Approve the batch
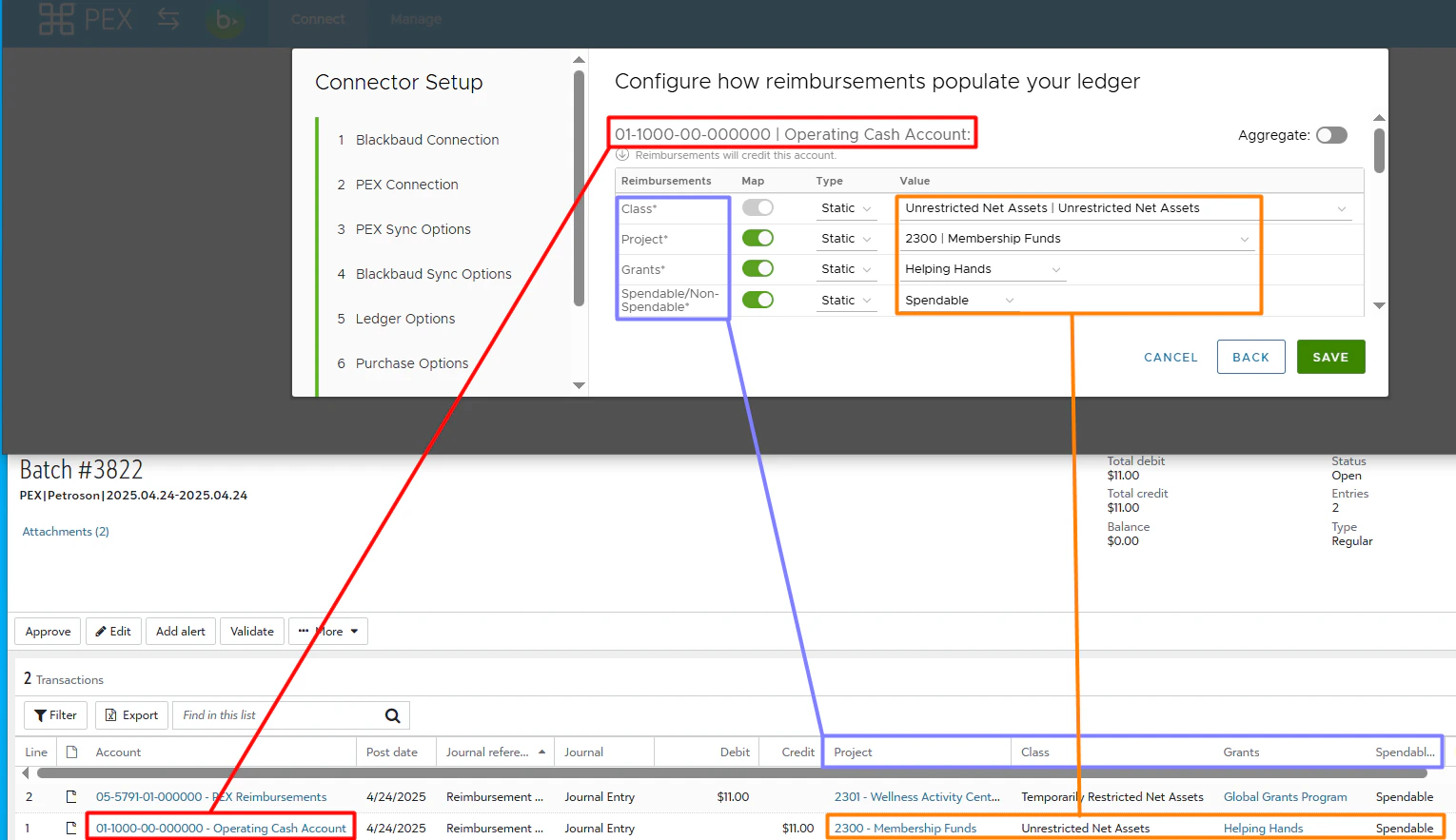1456x840 pixels. pos(48,631)
